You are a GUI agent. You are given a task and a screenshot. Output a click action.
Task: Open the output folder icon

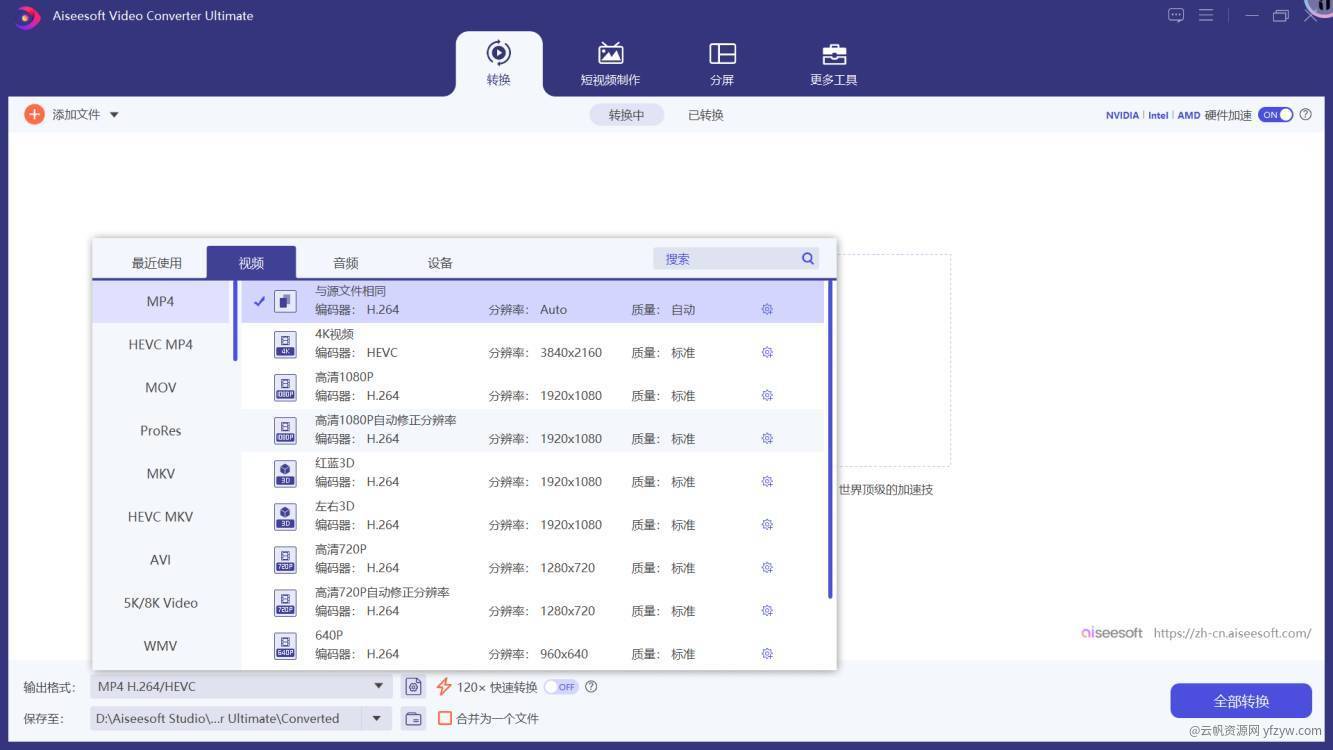click(x=414, y=718)
